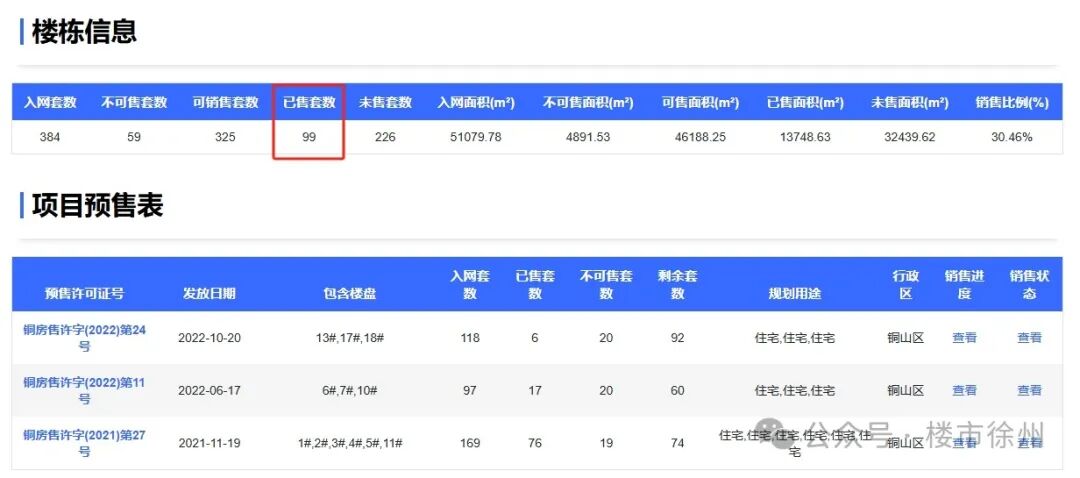Select the unsold count value 226
The width and height of the screenshot is (1080, 478).
click(385, 137)
